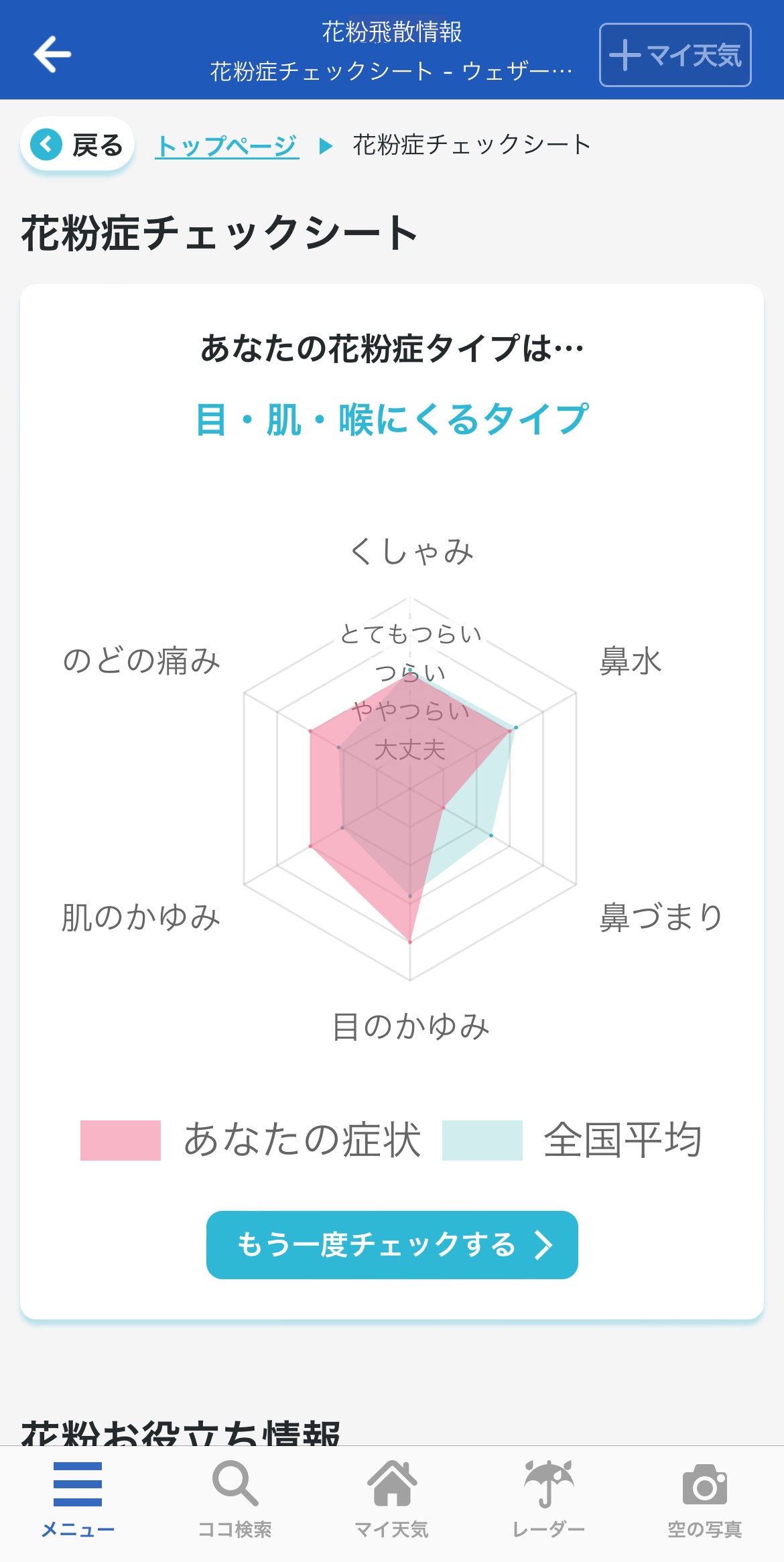The image size is (784, 1562).
Task: Tap the くしゃみ axis label on chart
Action: click(x=411, y=551)
